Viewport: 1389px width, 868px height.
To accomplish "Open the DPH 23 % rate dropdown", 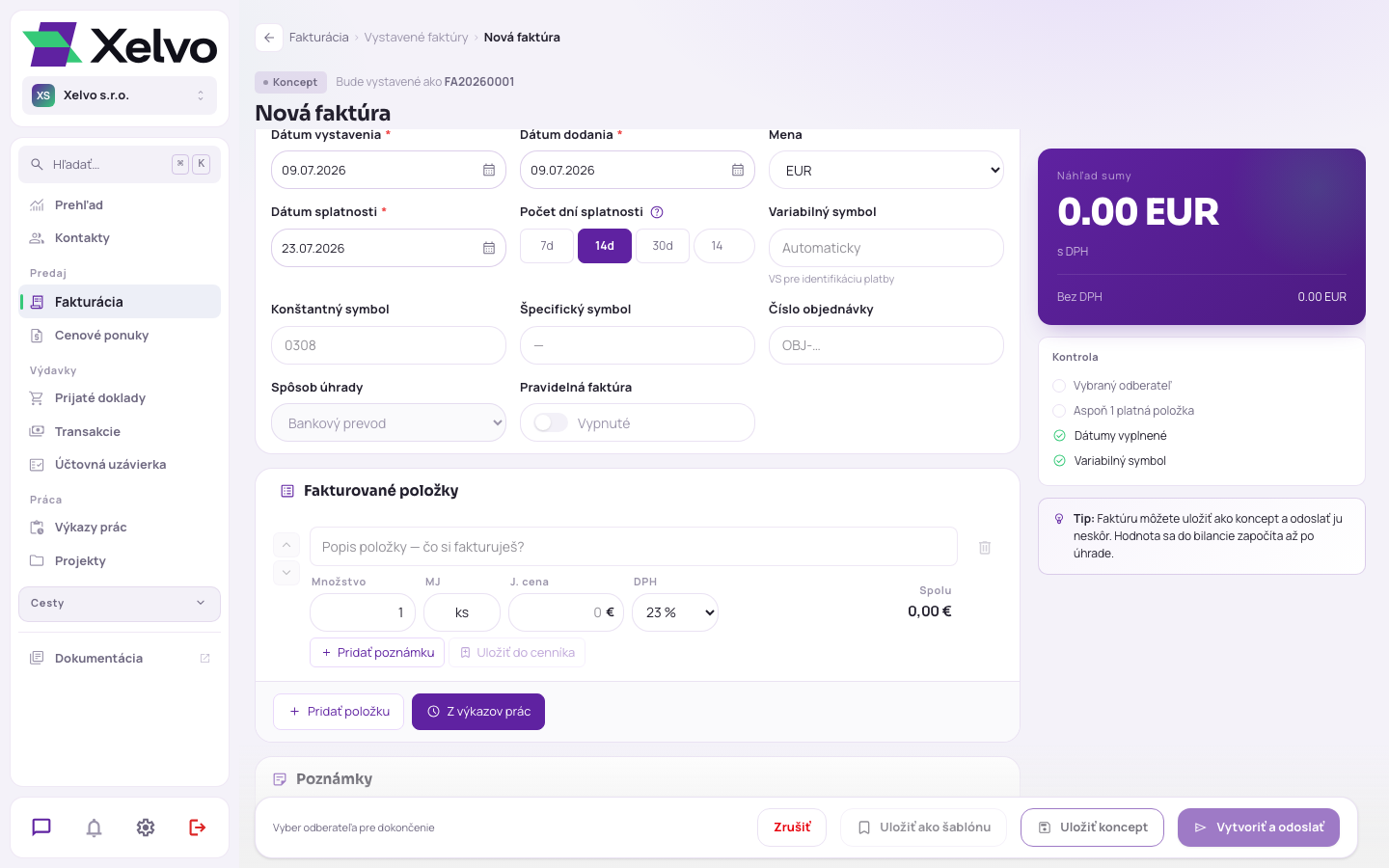I will tap(675, 612).
